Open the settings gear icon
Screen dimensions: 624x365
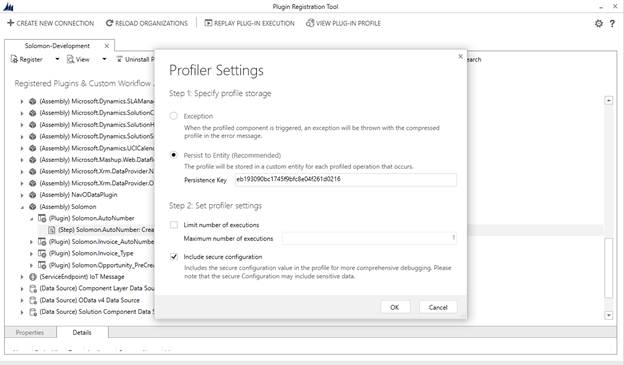point(599,23)
